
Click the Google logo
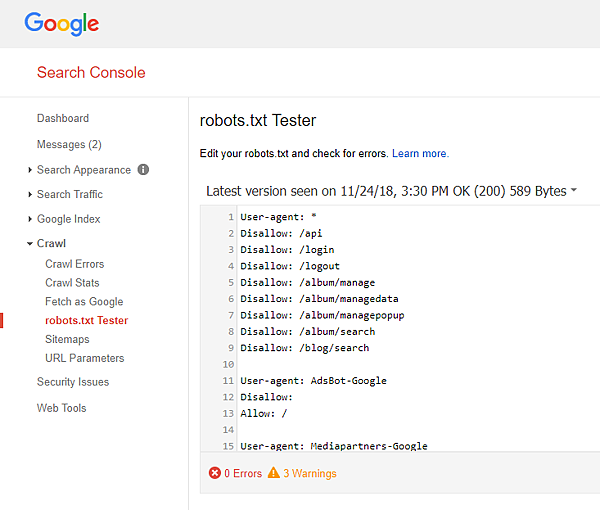click(62, 23)
